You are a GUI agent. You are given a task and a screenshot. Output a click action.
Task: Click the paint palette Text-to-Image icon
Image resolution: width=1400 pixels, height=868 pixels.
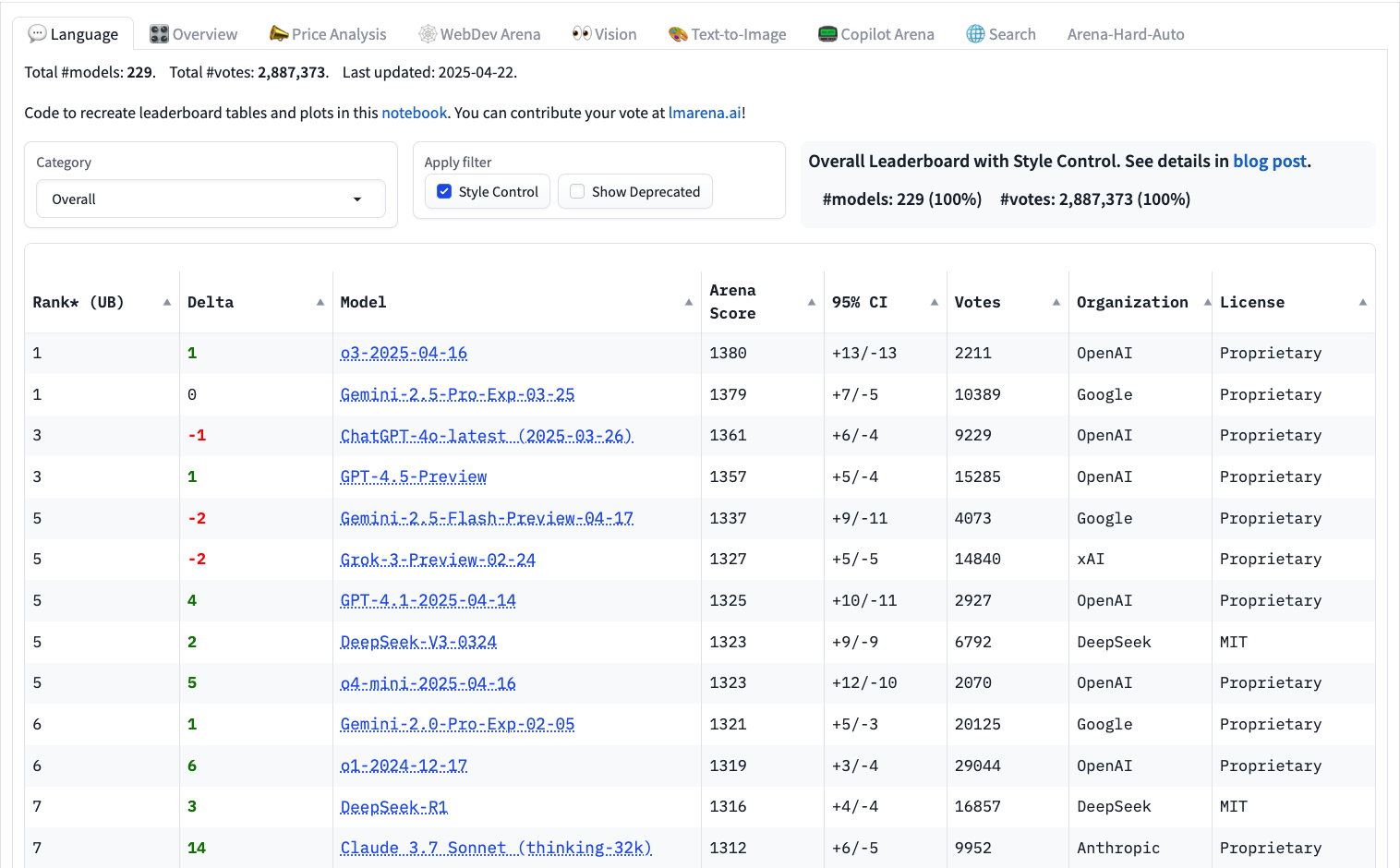pyautogui.click(x=678, y=34)
